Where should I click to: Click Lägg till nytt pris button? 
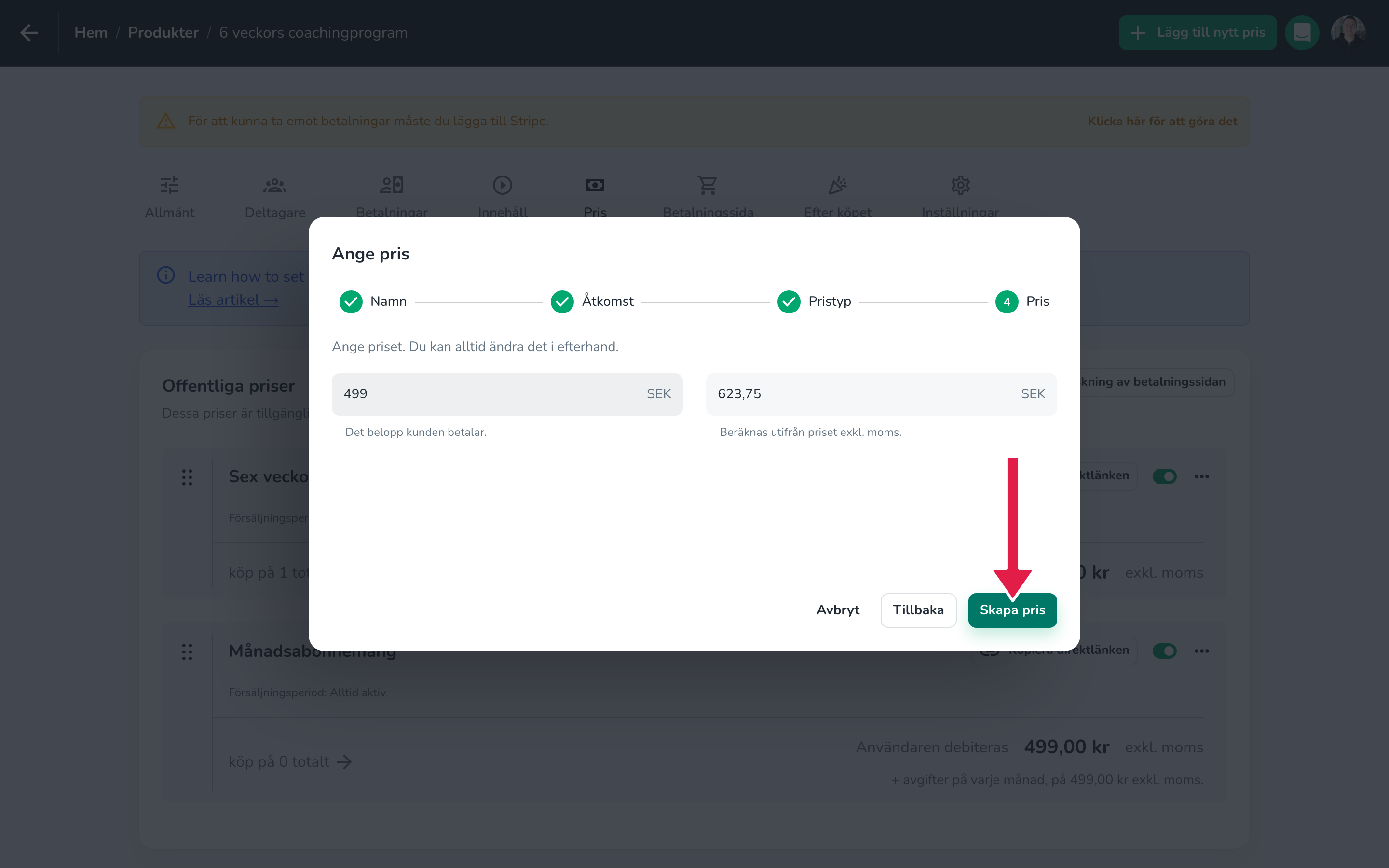tap(1198, 33)
